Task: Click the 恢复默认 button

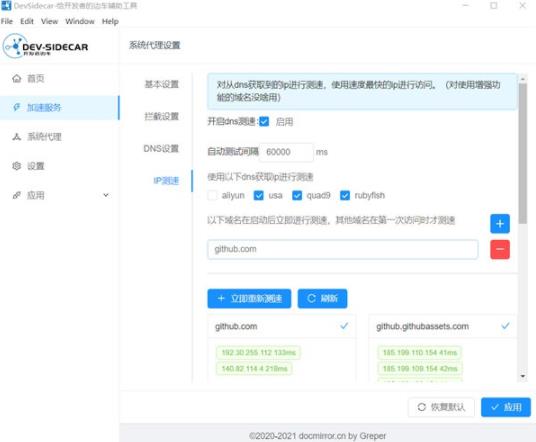Action: point(441,407)
